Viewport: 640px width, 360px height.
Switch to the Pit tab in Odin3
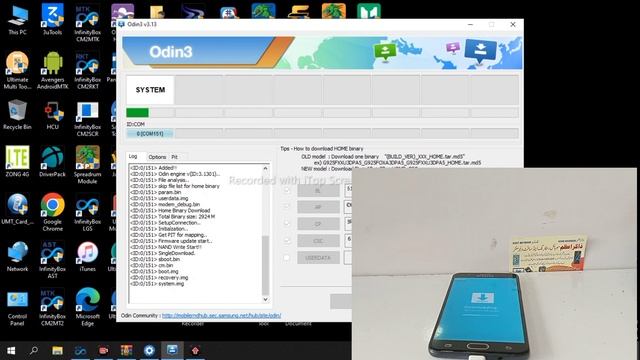174,157
